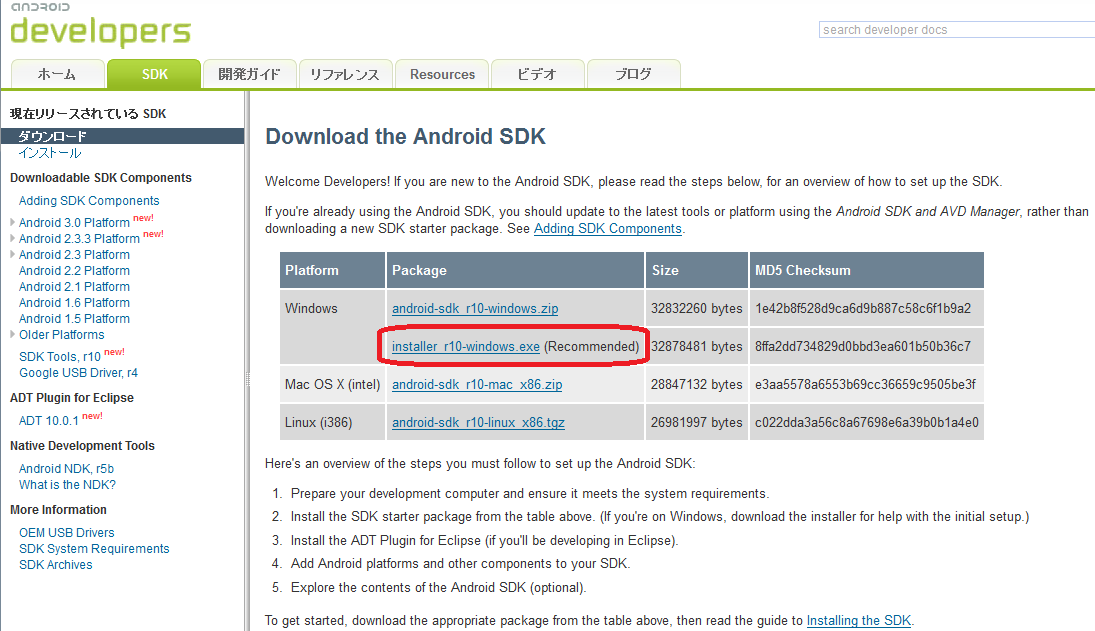
Task: Click the Android developers logo
Action: click(100, 24)
